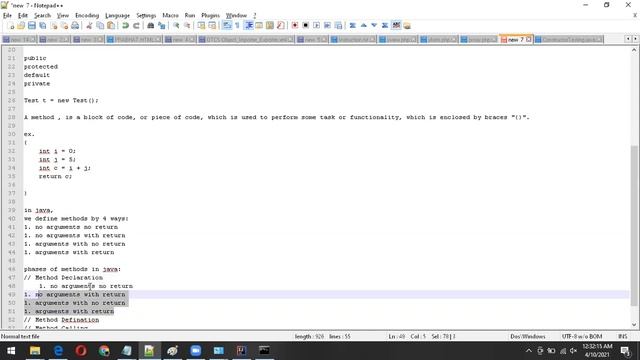Click the Save All toolbar icon
Image resolution: width=640 pixels, height=360 pixels.
pos(42,26)
